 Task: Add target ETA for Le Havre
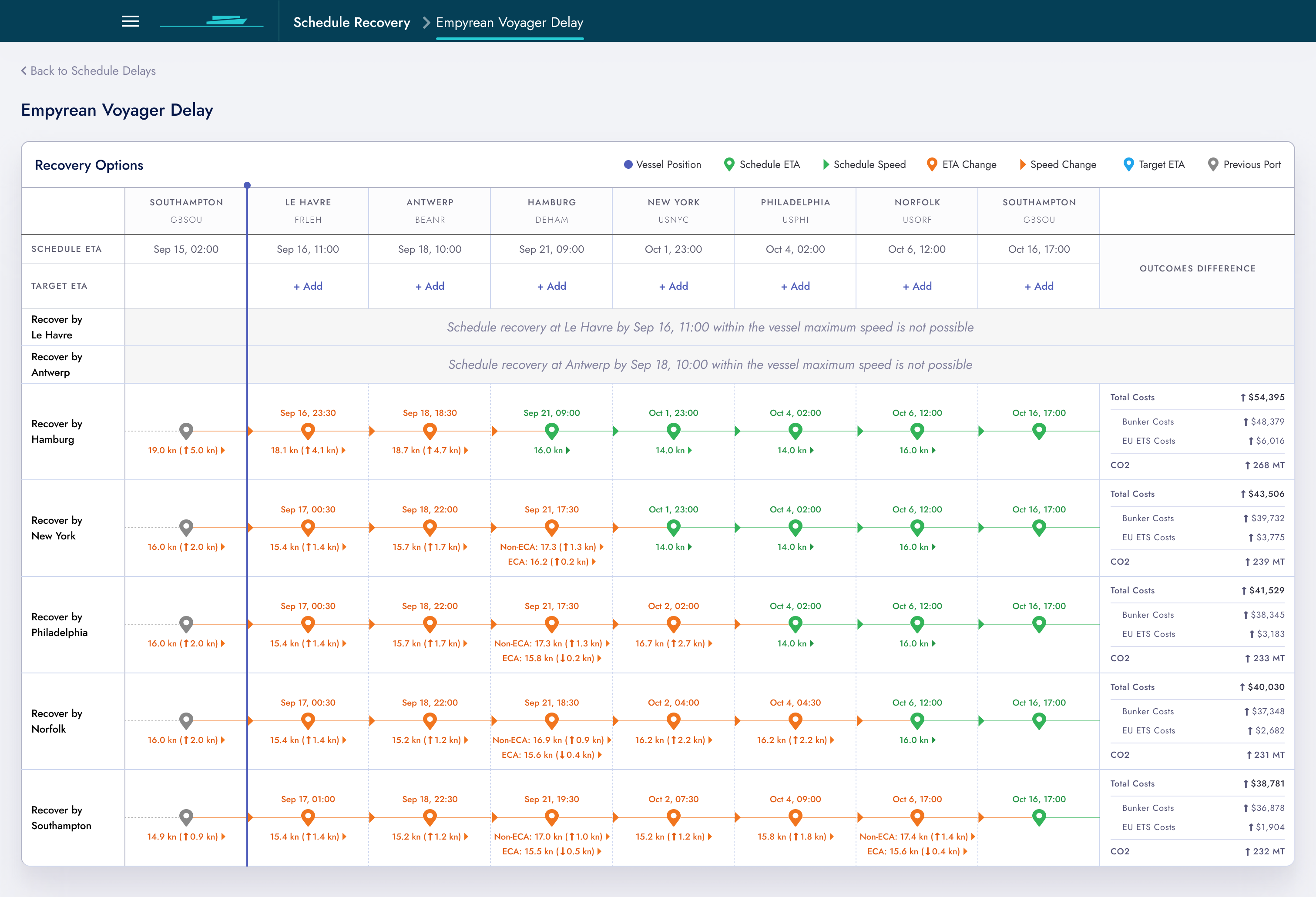308,286
